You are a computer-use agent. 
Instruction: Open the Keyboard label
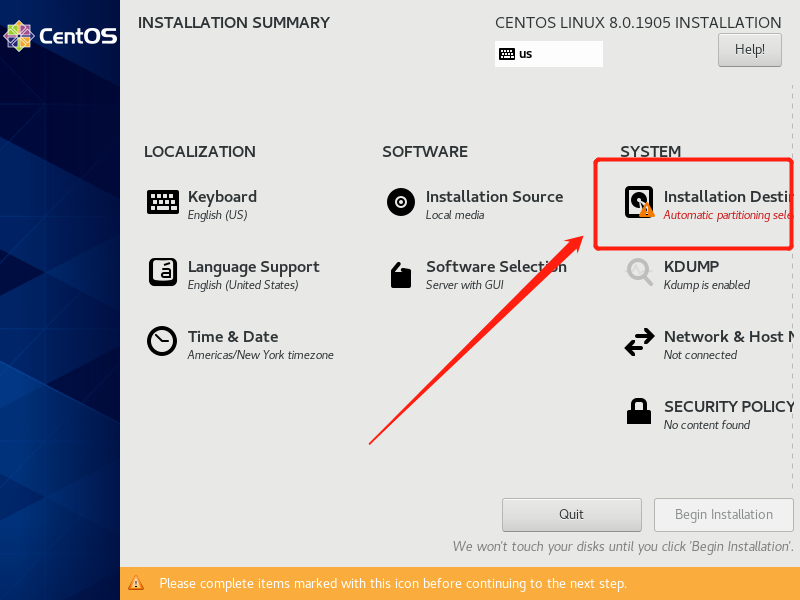point(222,196)
